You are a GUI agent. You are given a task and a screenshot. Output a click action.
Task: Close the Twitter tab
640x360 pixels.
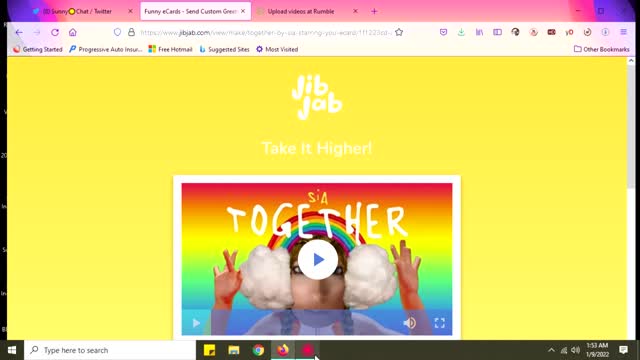point(130,11)
